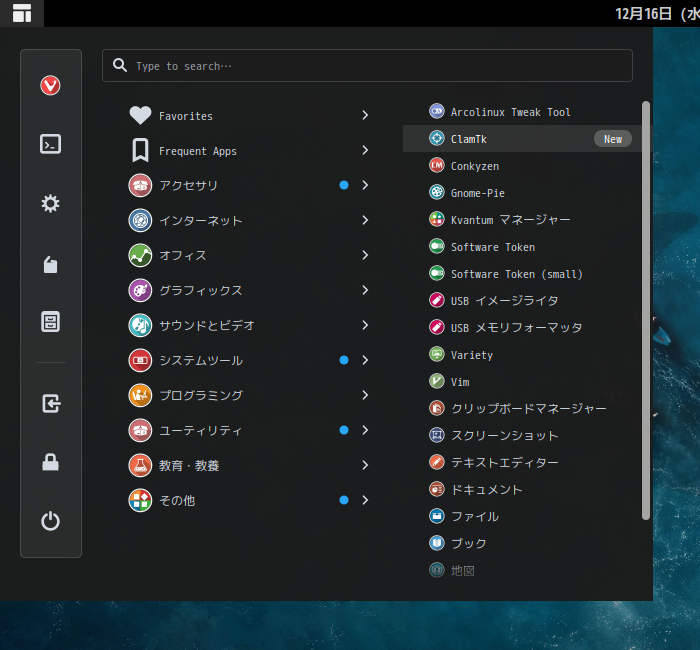Expand the Favorites category arrow
700x650 pixels.
click(x=365, y=115)
